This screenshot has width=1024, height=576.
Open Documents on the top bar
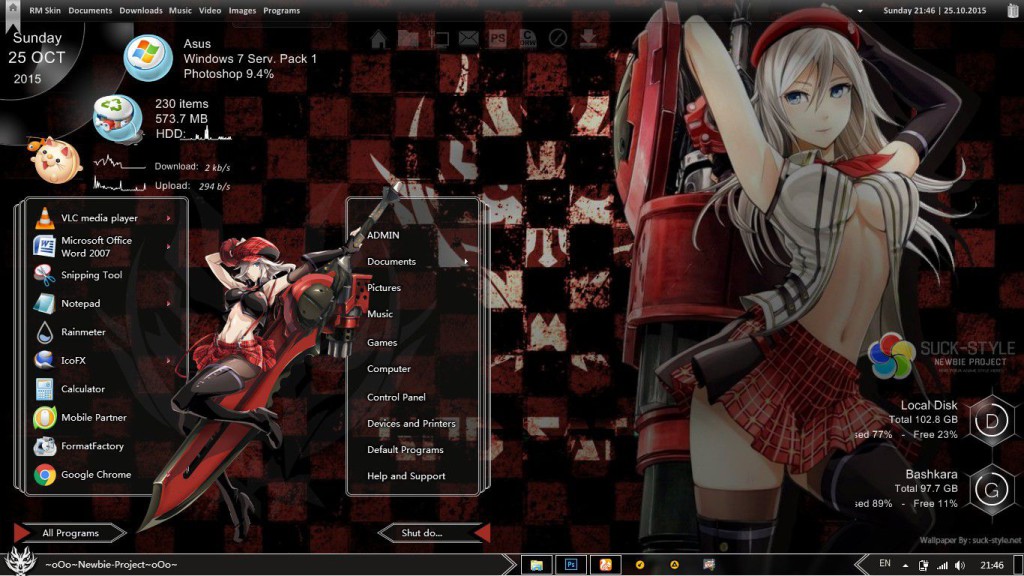tap(90, 10)
